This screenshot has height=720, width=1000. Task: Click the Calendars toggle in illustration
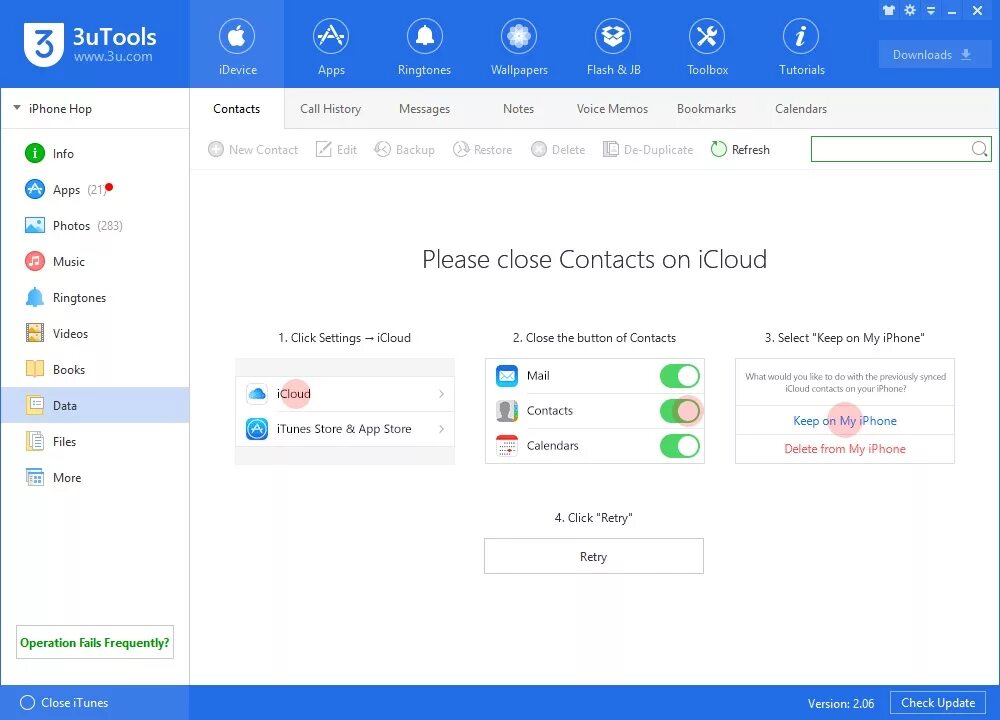click(680, 446)
